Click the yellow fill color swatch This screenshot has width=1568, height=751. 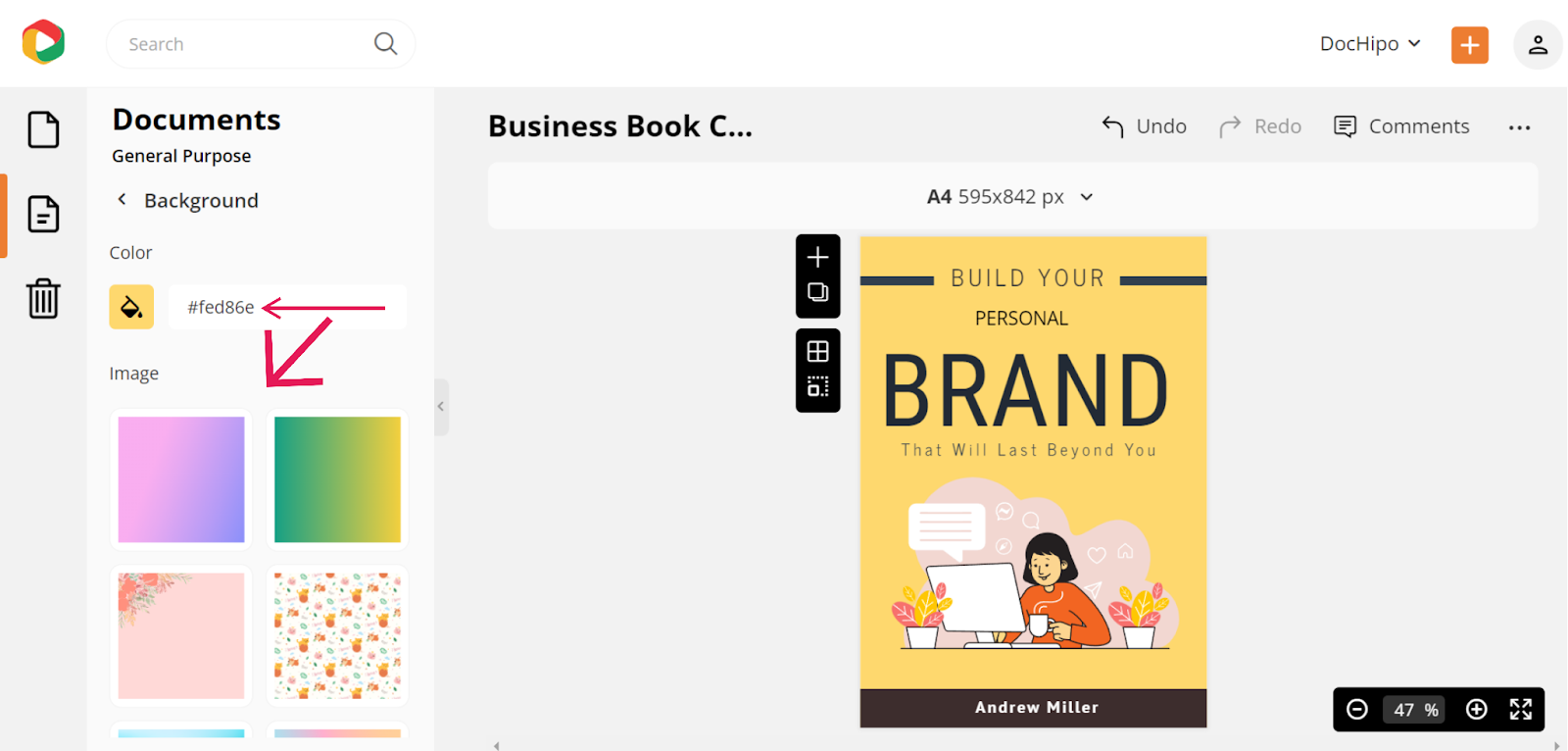[x=131, y=307]
